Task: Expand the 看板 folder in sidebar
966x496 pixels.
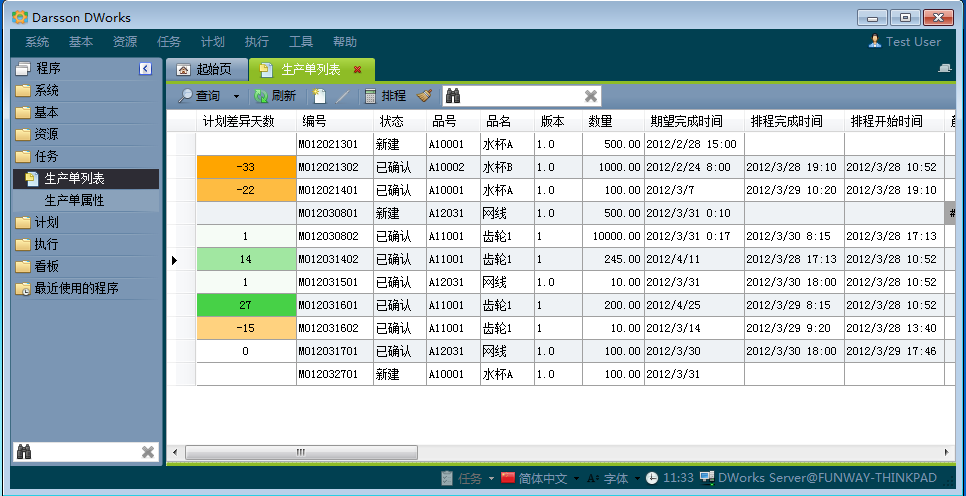Action: coord(46,266)
